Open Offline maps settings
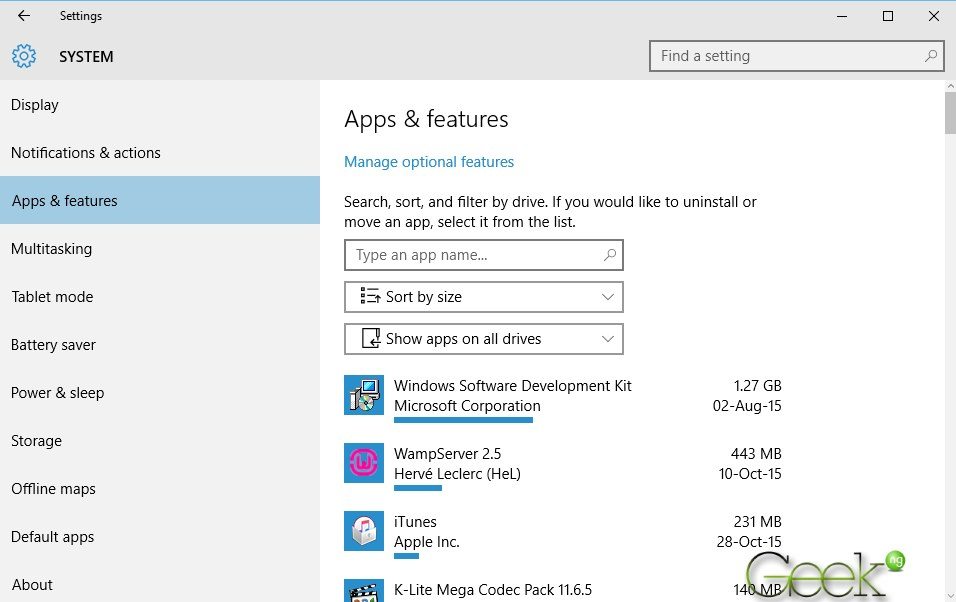Screen dimensions: 956x602 160,489
